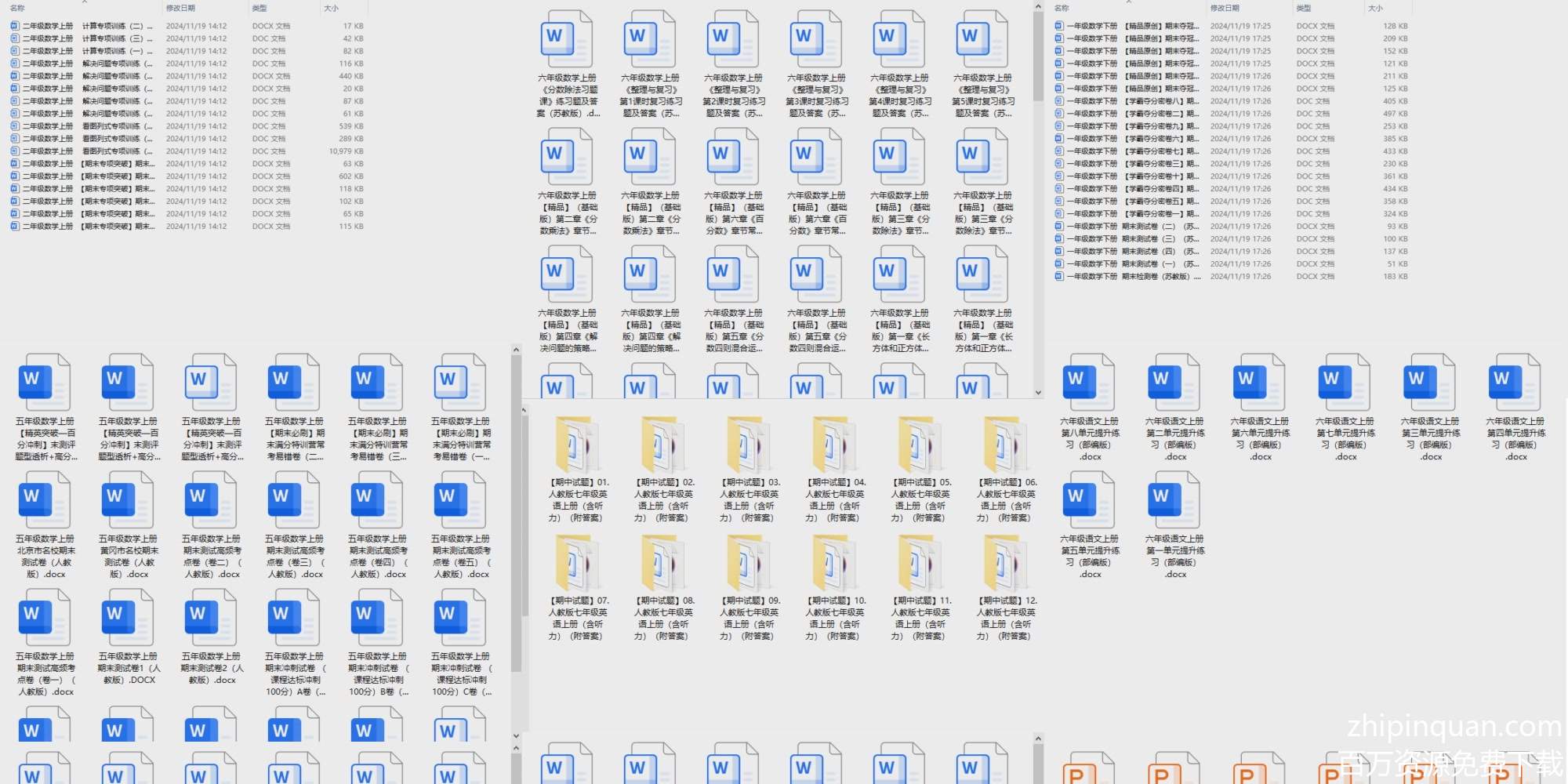Click the scroll-down arrow of the 六年级数学上册 pane
The height and width of the screenshot is (784, 1568).
pos(1038,393)
